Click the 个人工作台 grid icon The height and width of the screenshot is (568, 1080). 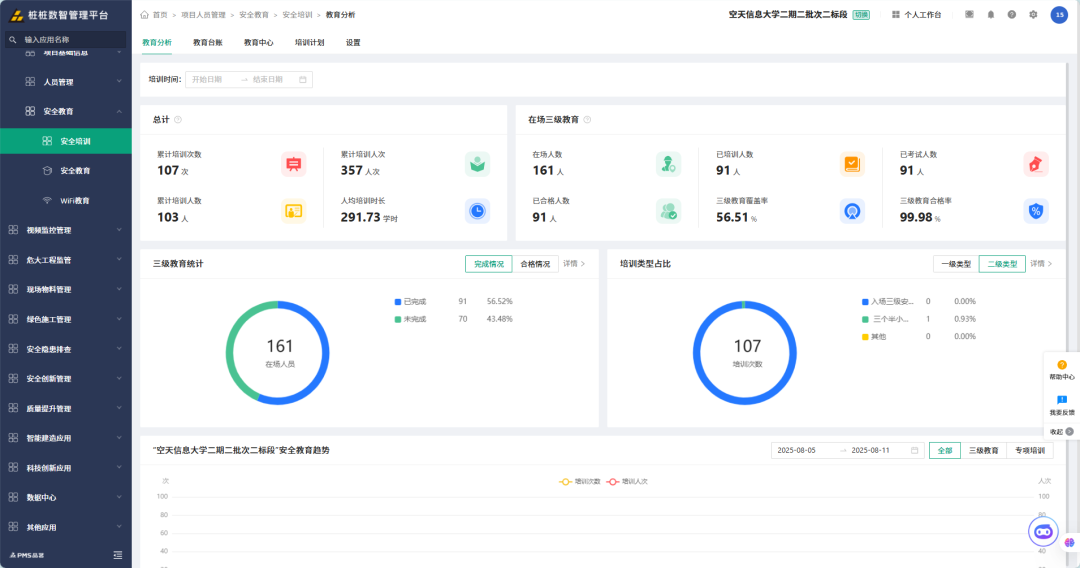tap(895, 14)
